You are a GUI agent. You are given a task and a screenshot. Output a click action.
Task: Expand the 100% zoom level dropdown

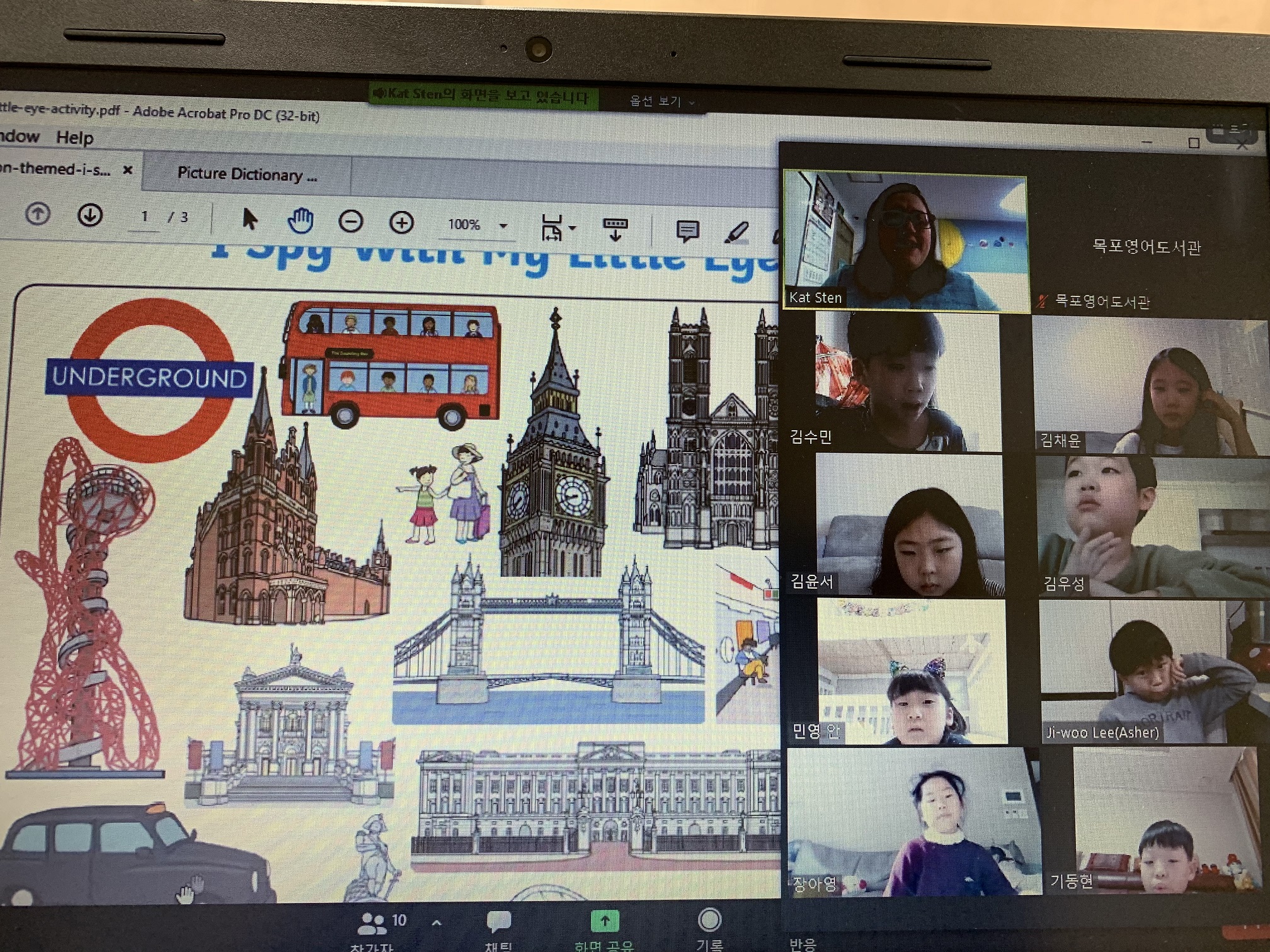tap(503, 225)
